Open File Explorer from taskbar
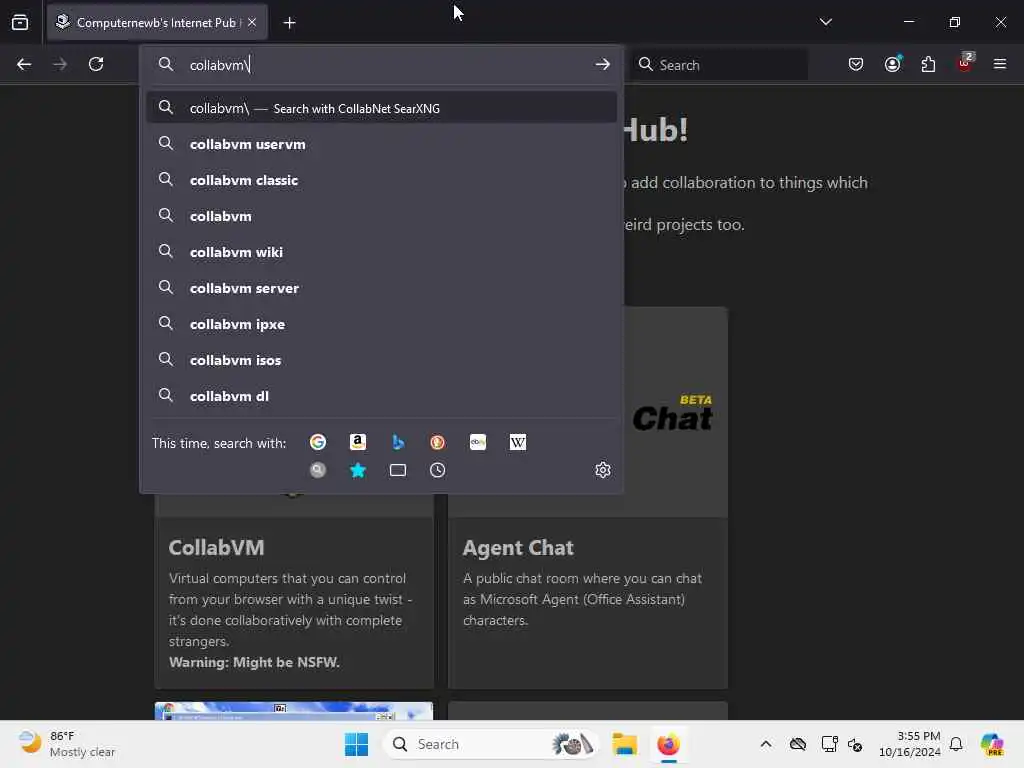The width and height of the screenshot is (1024, 768). (624, 744)
